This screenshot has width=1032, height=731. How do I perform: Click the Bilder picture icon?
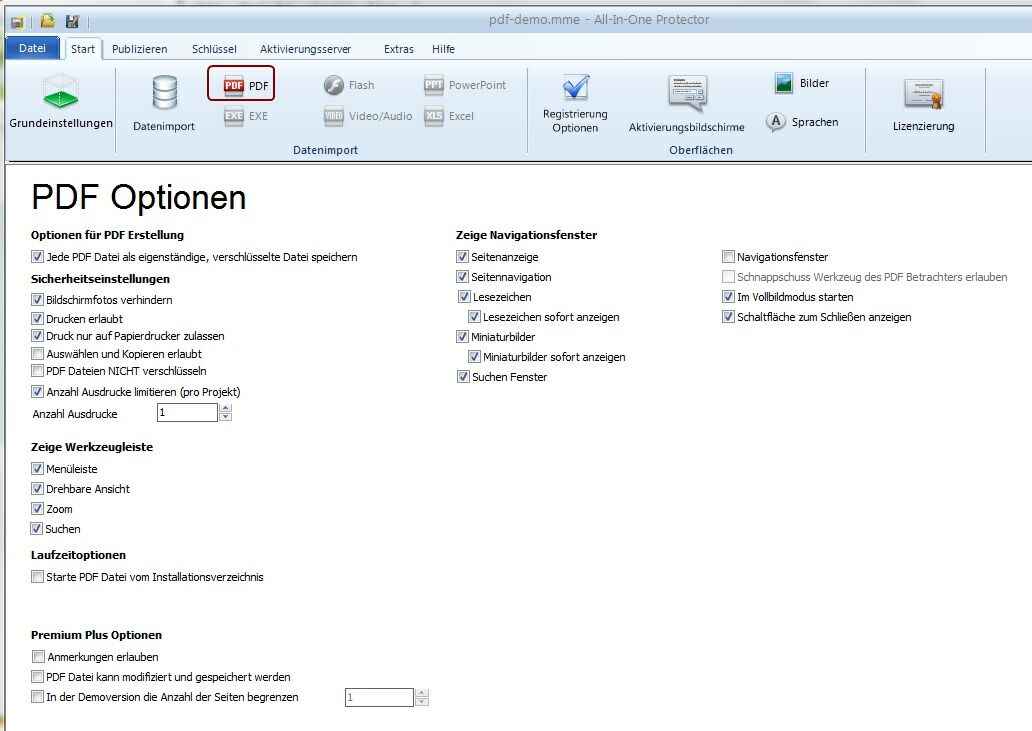(x=783, y=83)
